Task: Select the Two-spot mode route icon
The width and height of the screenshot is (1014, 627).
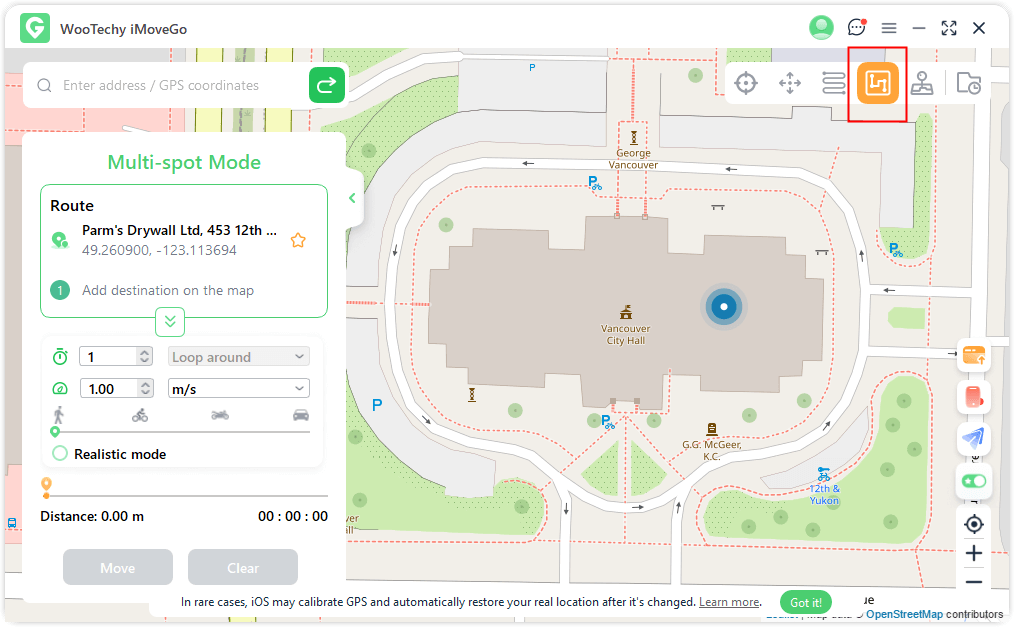Action: click(x=834, y=84)
